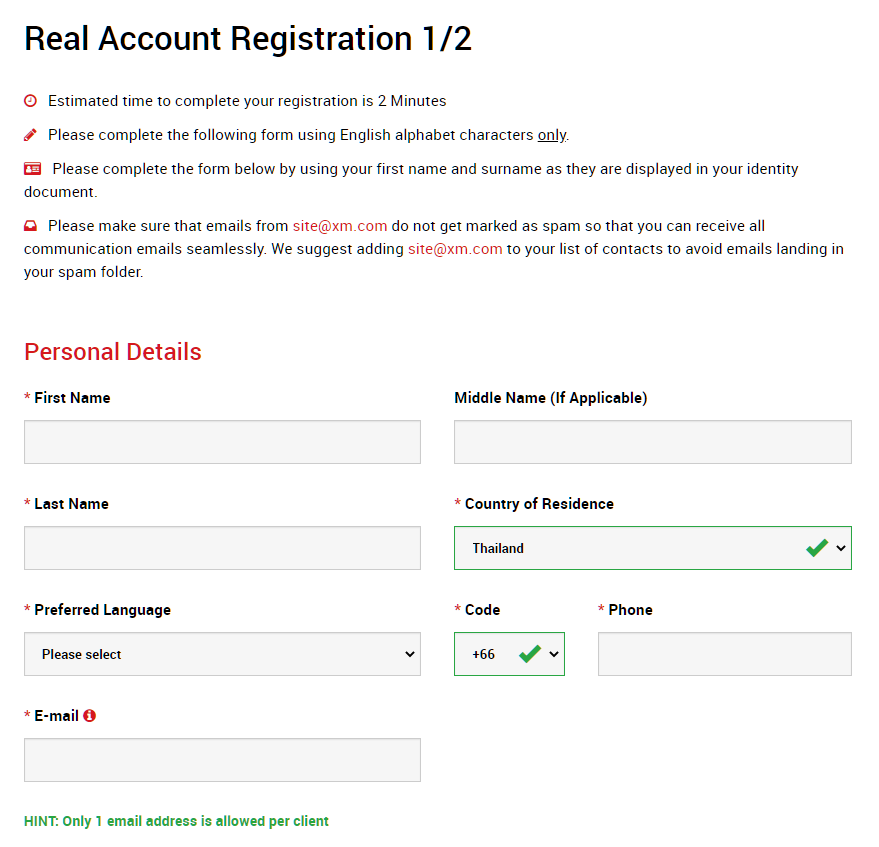Open second site@xm.com link in suggestion sentence
879x847 pixels.
(455, 249)
